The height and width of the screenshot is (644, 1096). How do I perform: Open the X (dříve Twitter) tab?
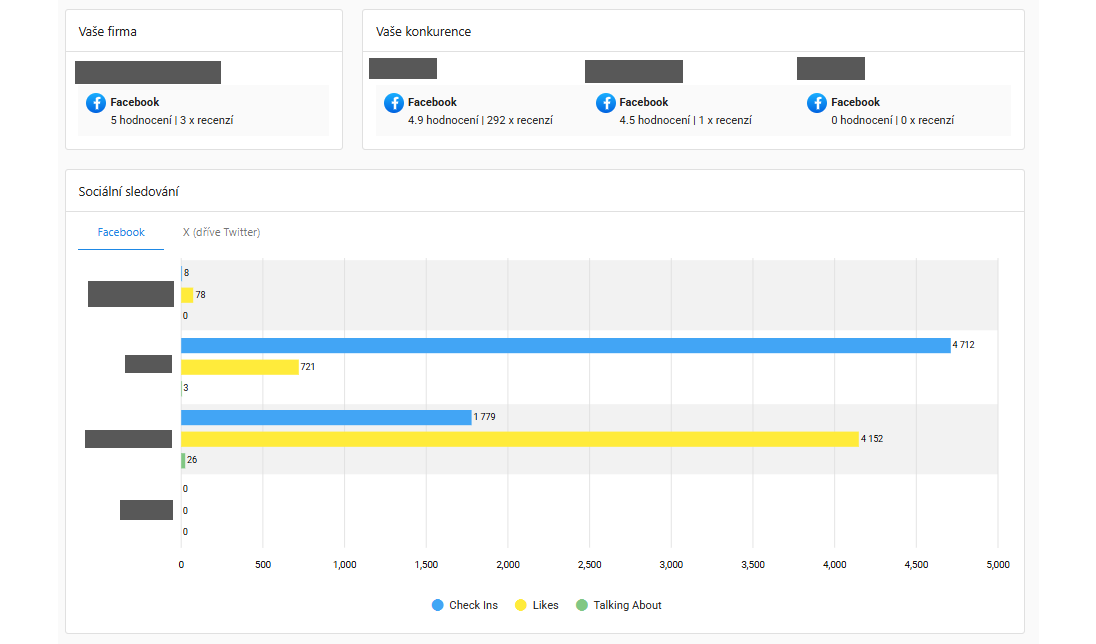(221, 232)
